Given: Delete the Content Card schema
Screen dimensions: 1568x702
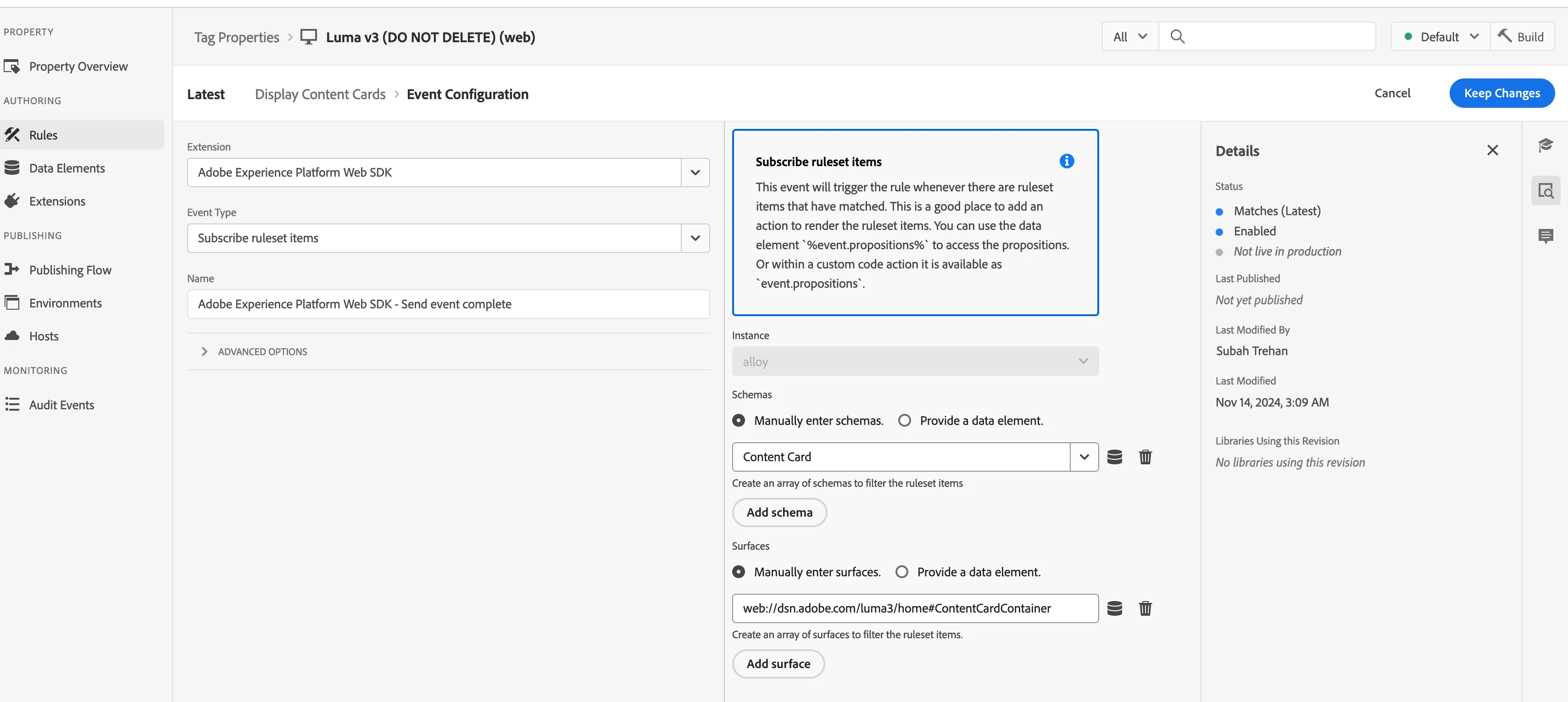Looking at the screenshot, I should [1145, 457].
